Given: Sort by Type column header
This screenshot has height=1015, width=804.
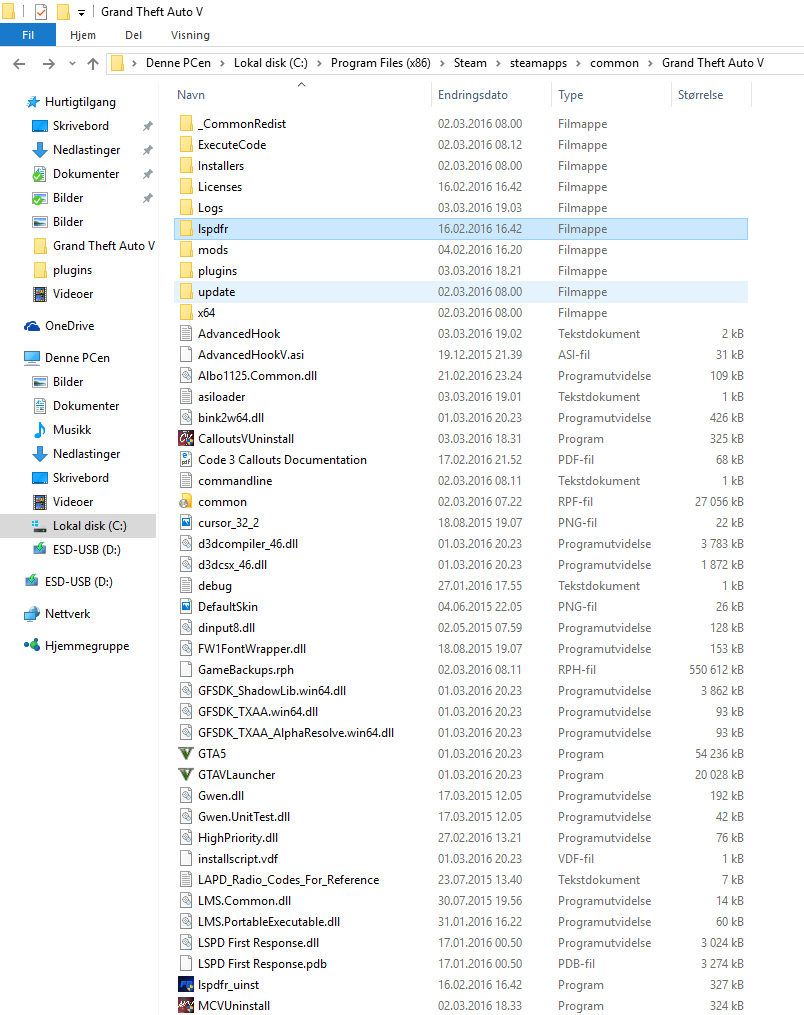Looking at the screenshot, I should (x=611, y=95).
